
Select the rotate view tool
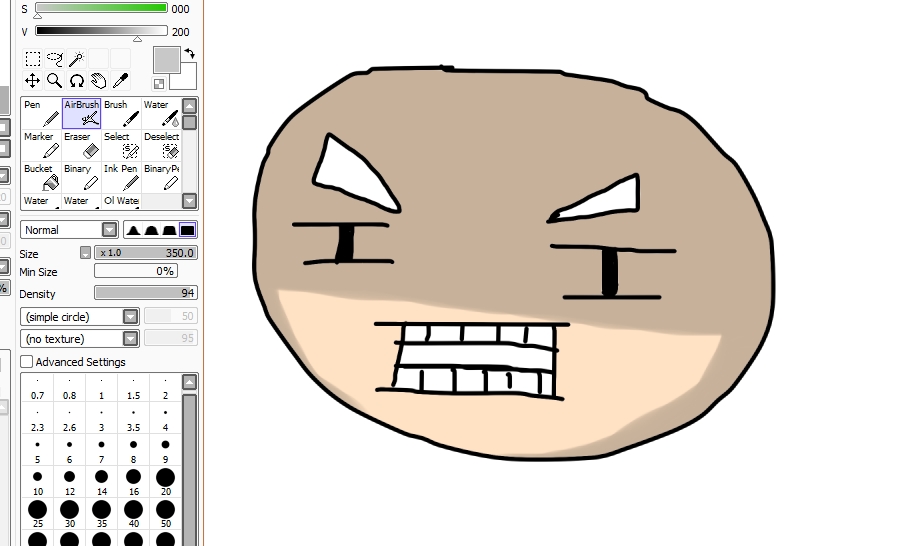click(77, 81)
